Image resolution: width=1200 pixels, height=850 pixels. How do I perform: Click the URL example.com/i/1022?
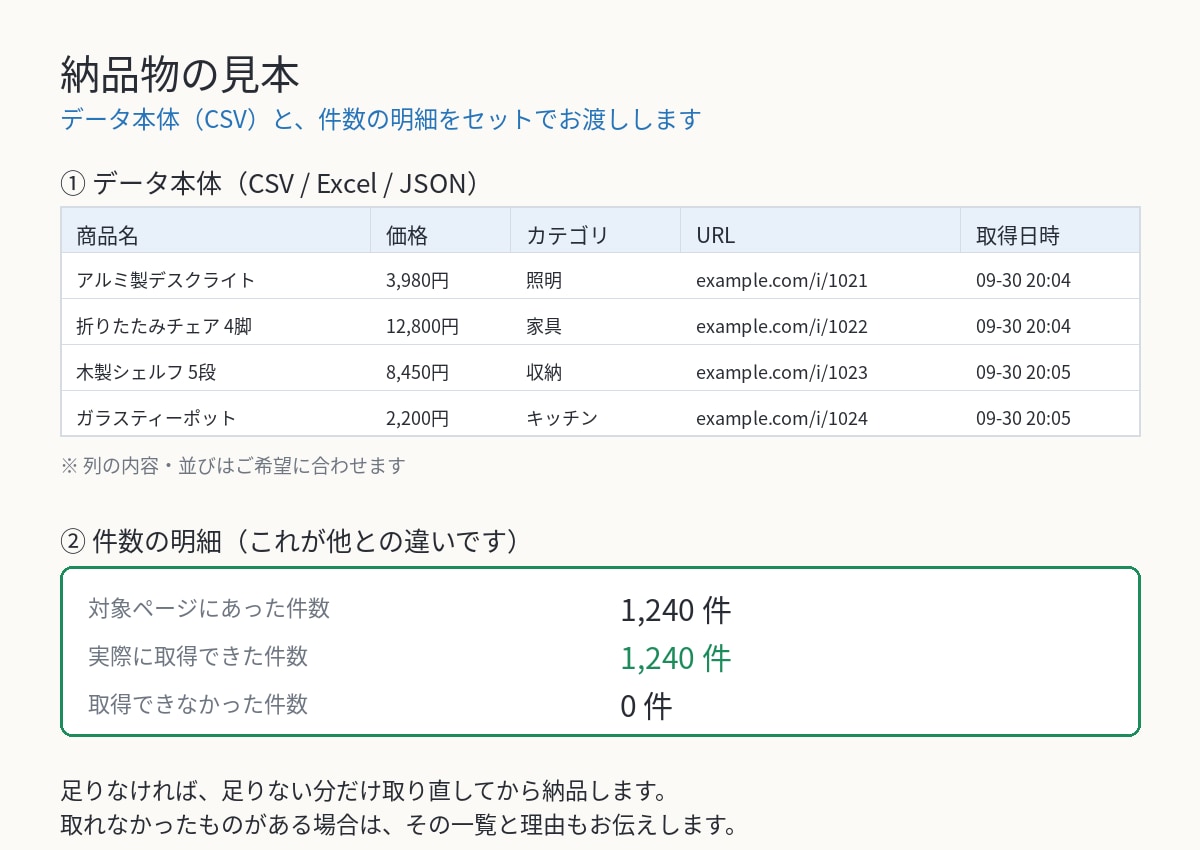tap(782, 326)
